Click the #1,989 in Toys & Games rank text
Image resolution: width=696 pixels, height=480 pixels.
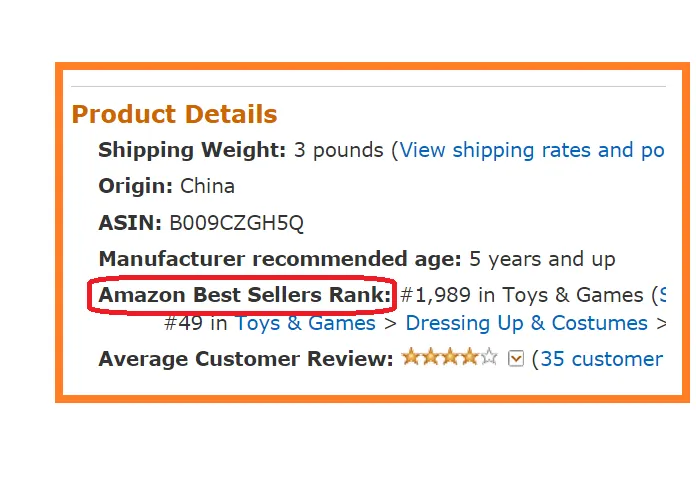pyautogui.click(x=522, y=295)
